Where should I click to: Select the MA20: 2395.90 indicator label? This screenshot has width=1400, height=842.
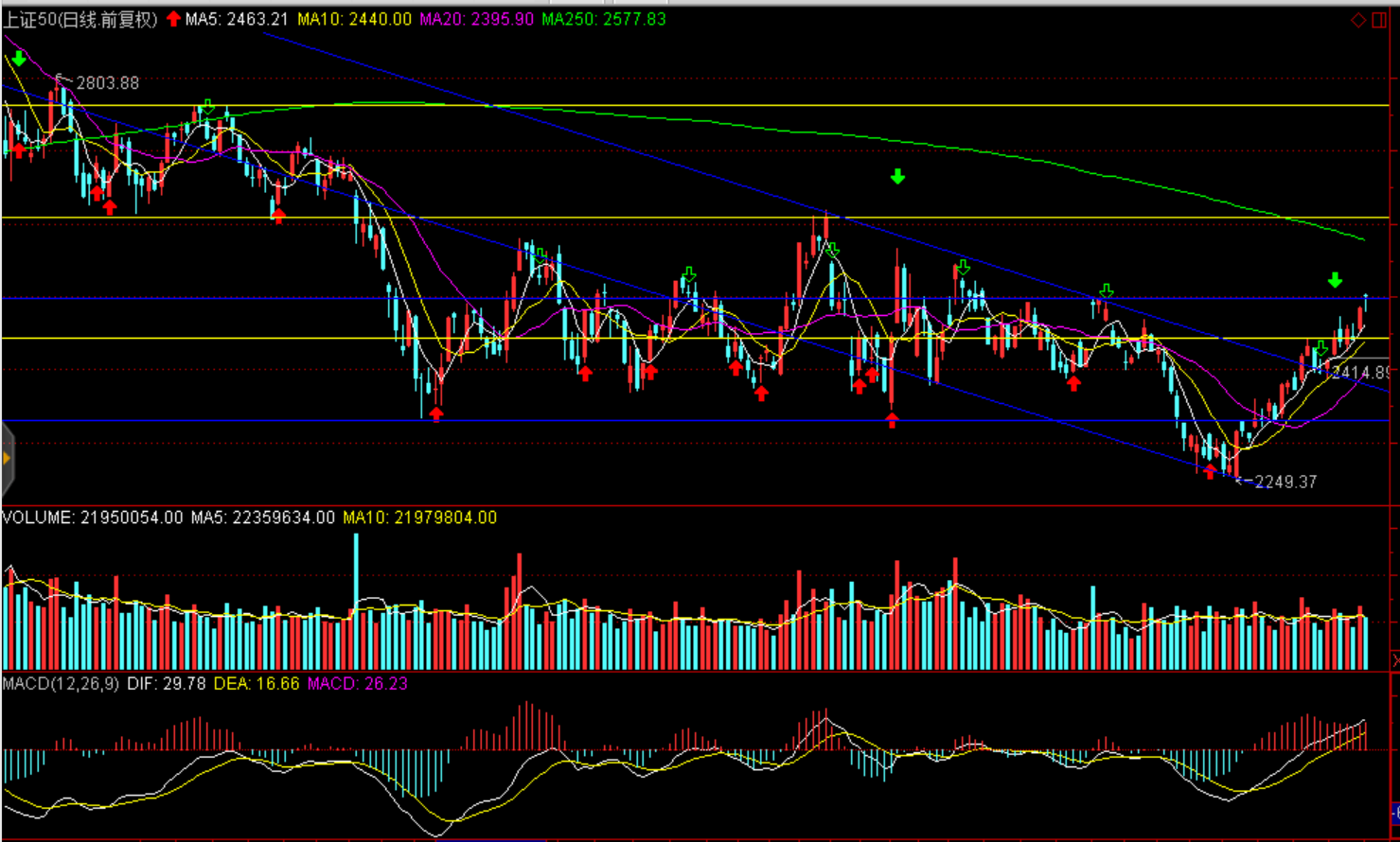(x=476, y=19)
